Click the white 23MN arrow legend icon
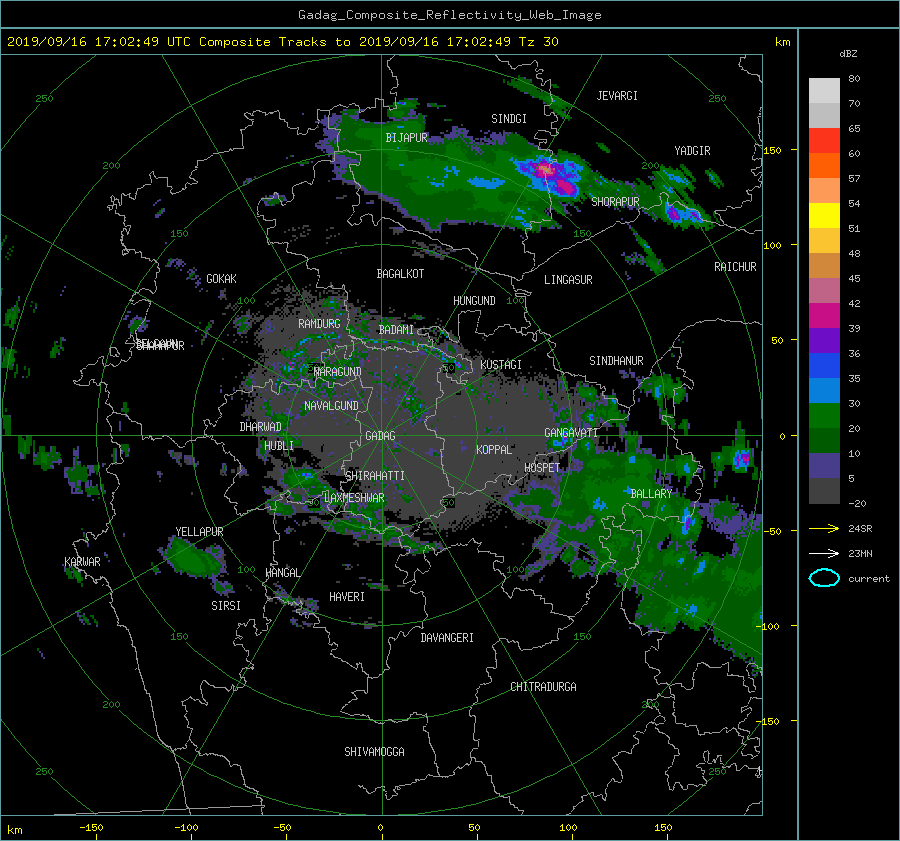The height and width of the screenshot is (841, 900). [824, 554]
